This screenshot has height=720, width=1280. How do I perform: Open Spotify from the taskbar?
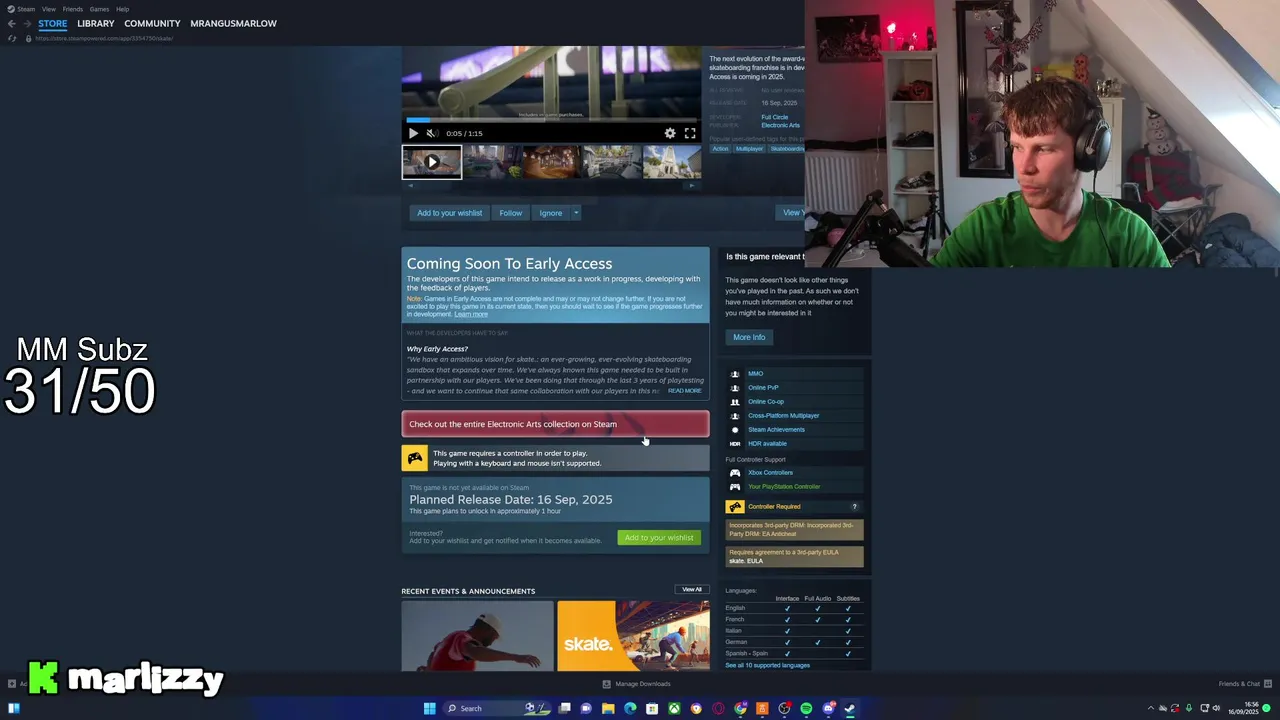[806, 708]
